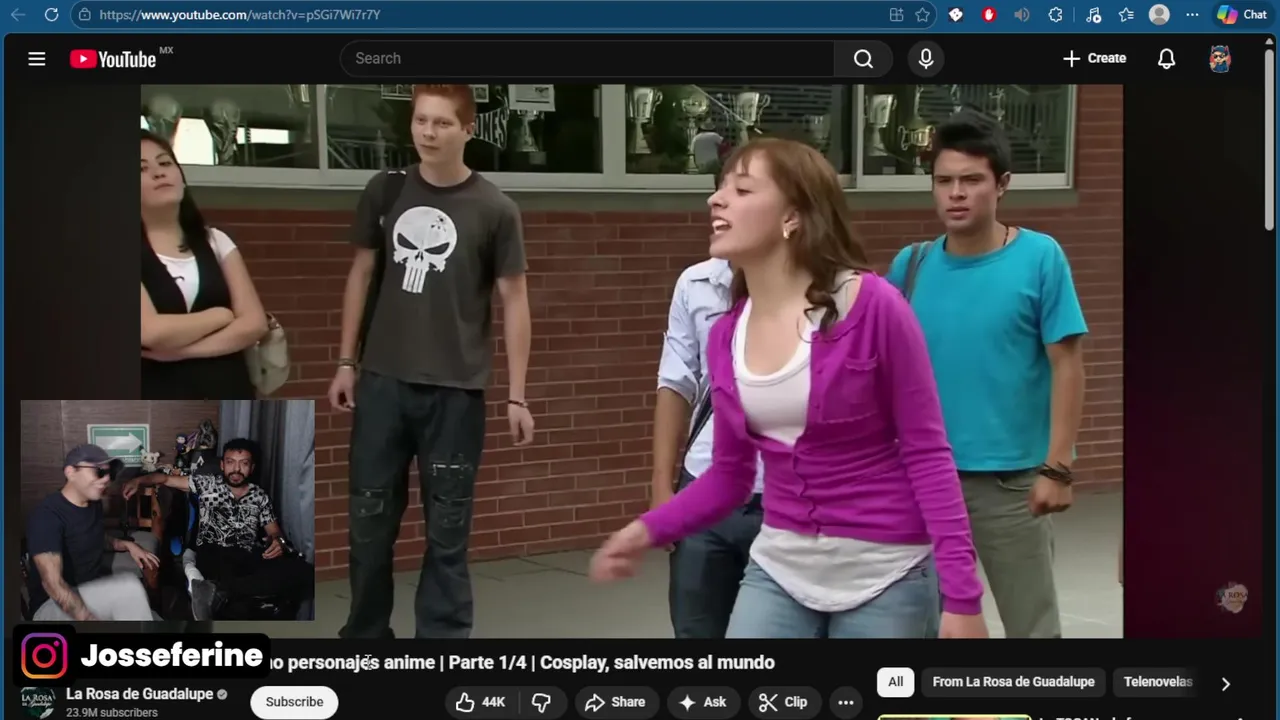Viewport: 1280px width, 720px height.
Task: Open the browser apps grid icon
Action: [x=896, y=15]
